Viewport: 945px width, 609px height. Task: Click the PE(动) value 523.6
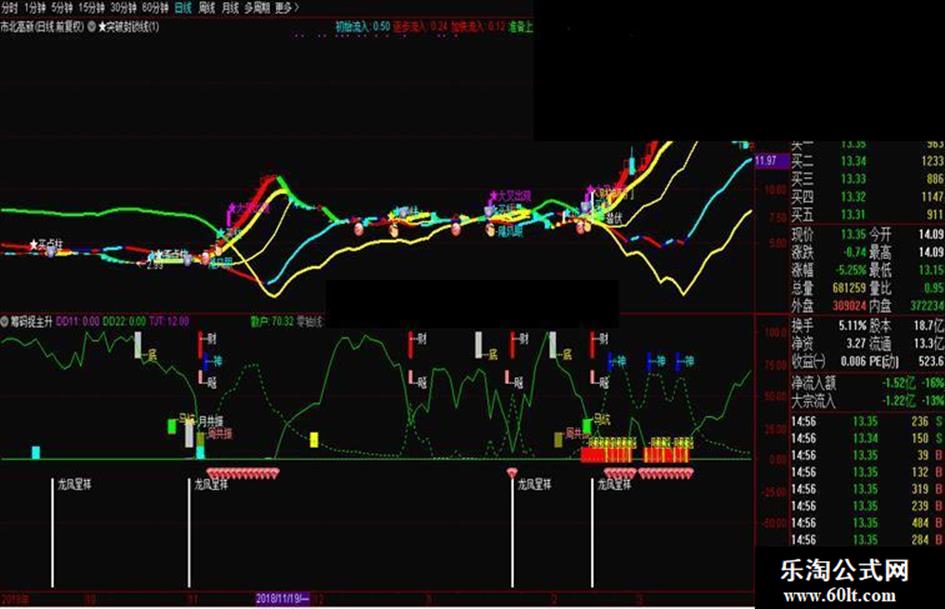pyautogui.click(x=931, y=361)
